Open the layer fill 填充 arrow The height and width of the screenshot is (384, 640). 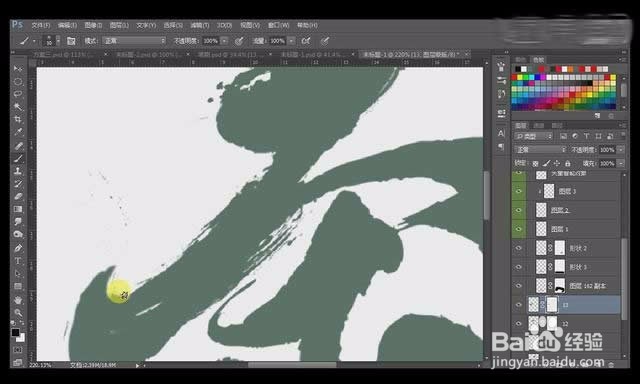pos(620,163)
